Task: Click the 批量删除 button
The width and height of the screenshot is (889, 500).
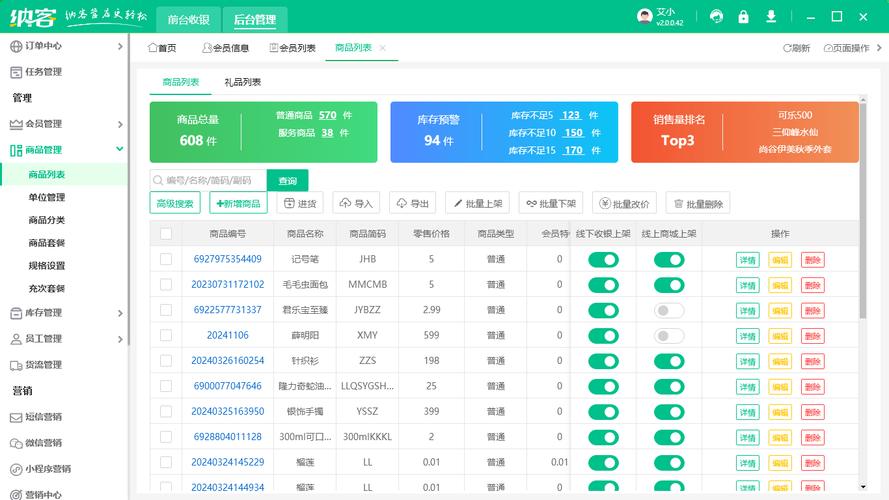Action: click(x=698, y=204)
